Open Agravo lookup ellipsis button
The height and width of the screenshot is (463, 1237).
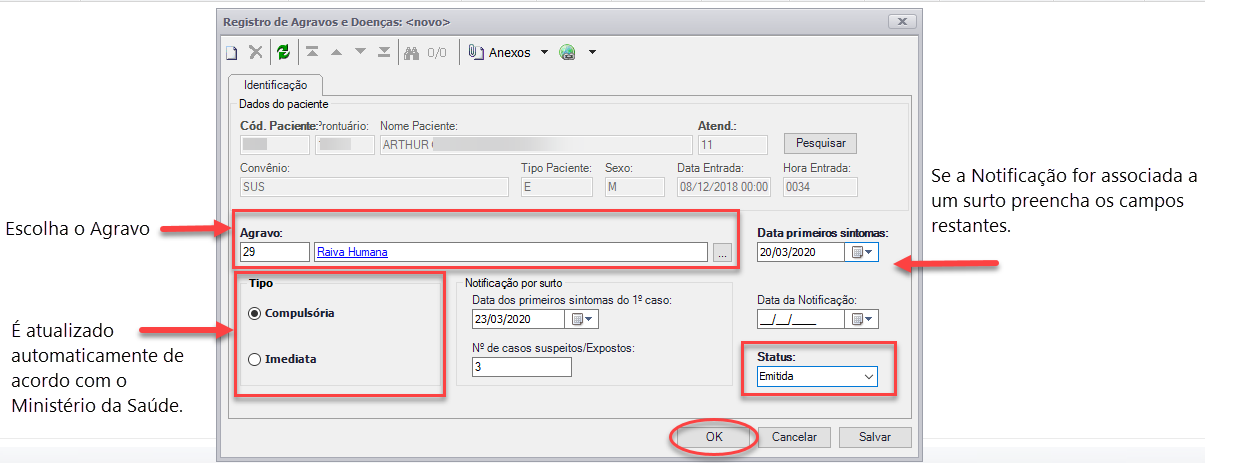tap(723, 253)
